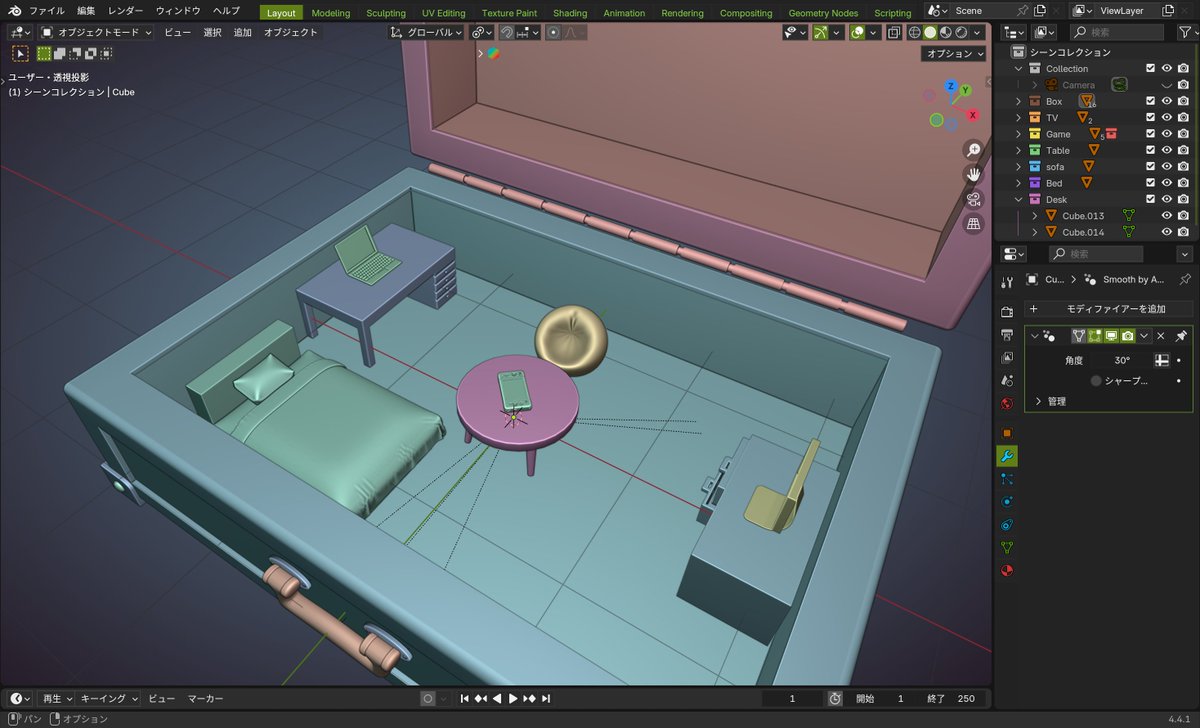Toggle modifier edit mode display button
The image size is (1200, 728).
point(1094,336)
